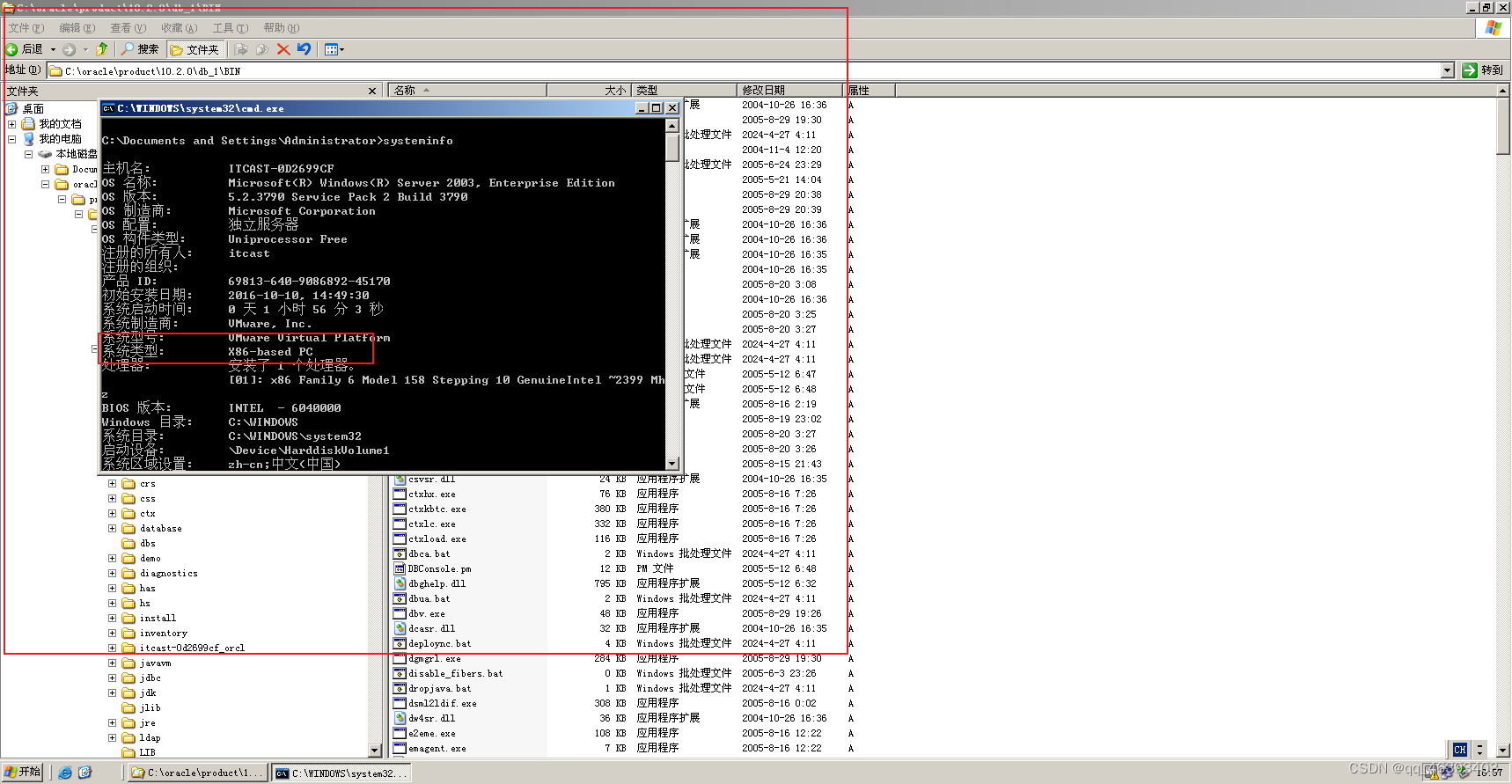
Task: Click the Start (开始) button
Action: click(x=24, y=772)
